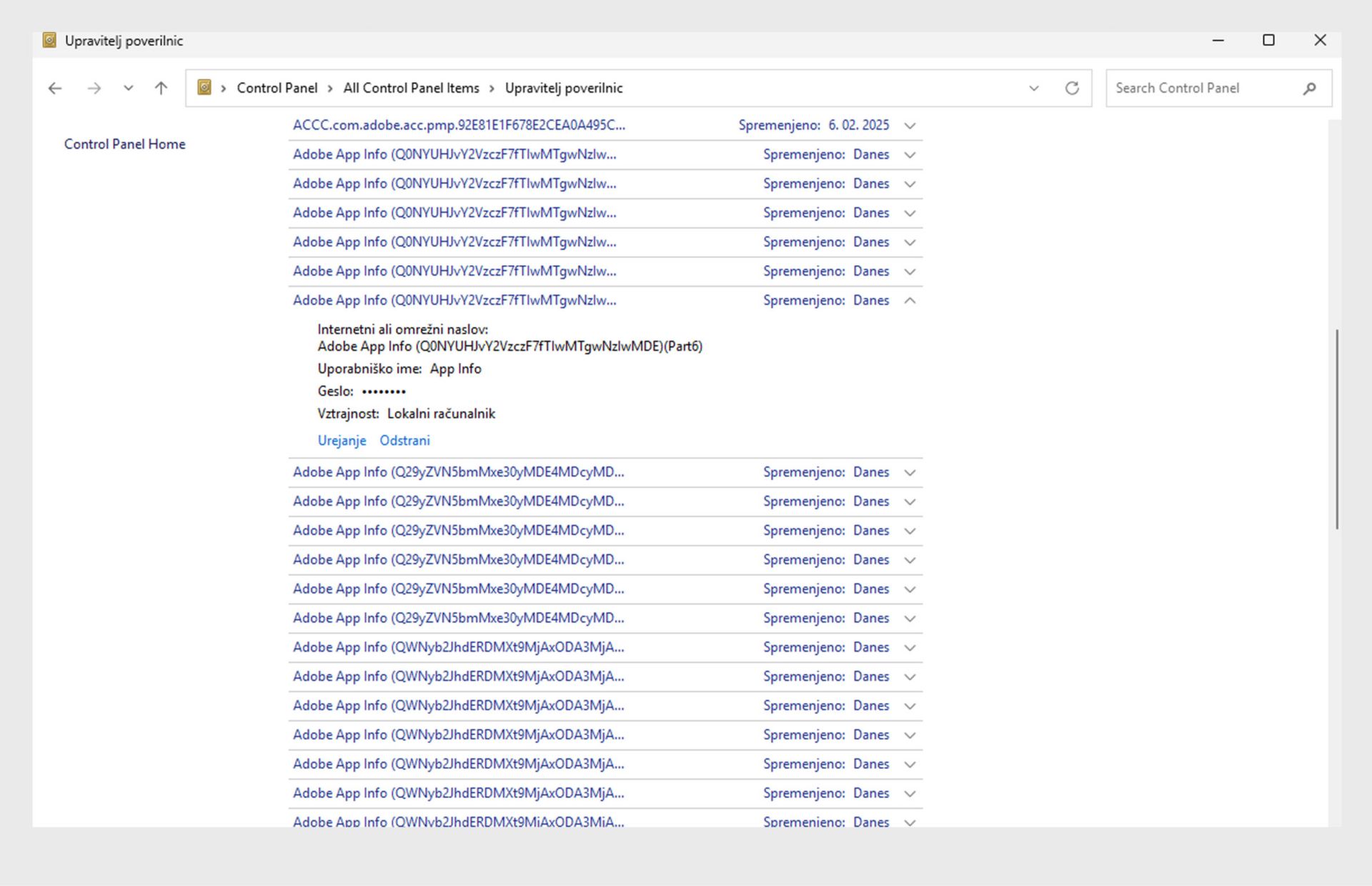Expand first Q29yZVN5bmMxe30y credential chevron

tap(910, 473)
